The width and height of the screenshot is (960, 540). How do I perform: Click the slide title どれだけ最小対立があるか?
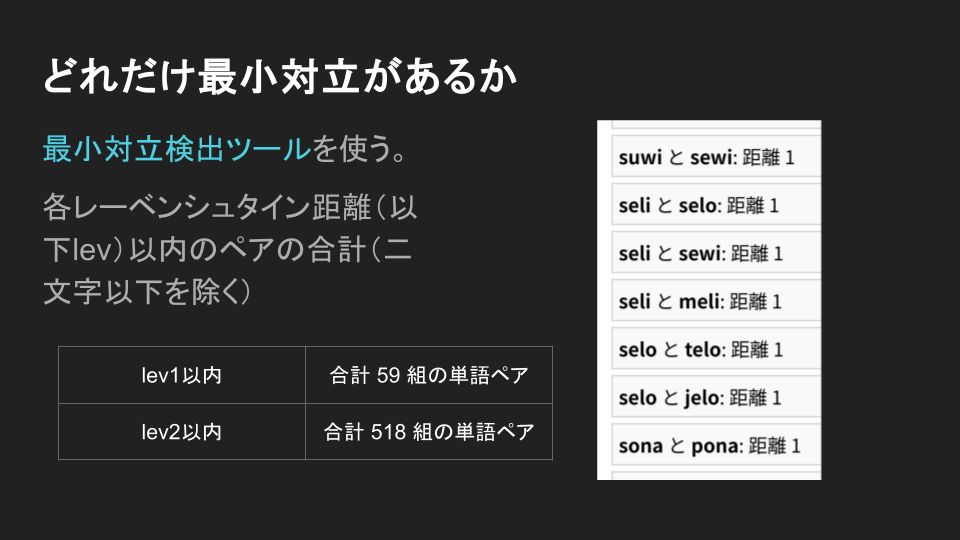(280, 78)
